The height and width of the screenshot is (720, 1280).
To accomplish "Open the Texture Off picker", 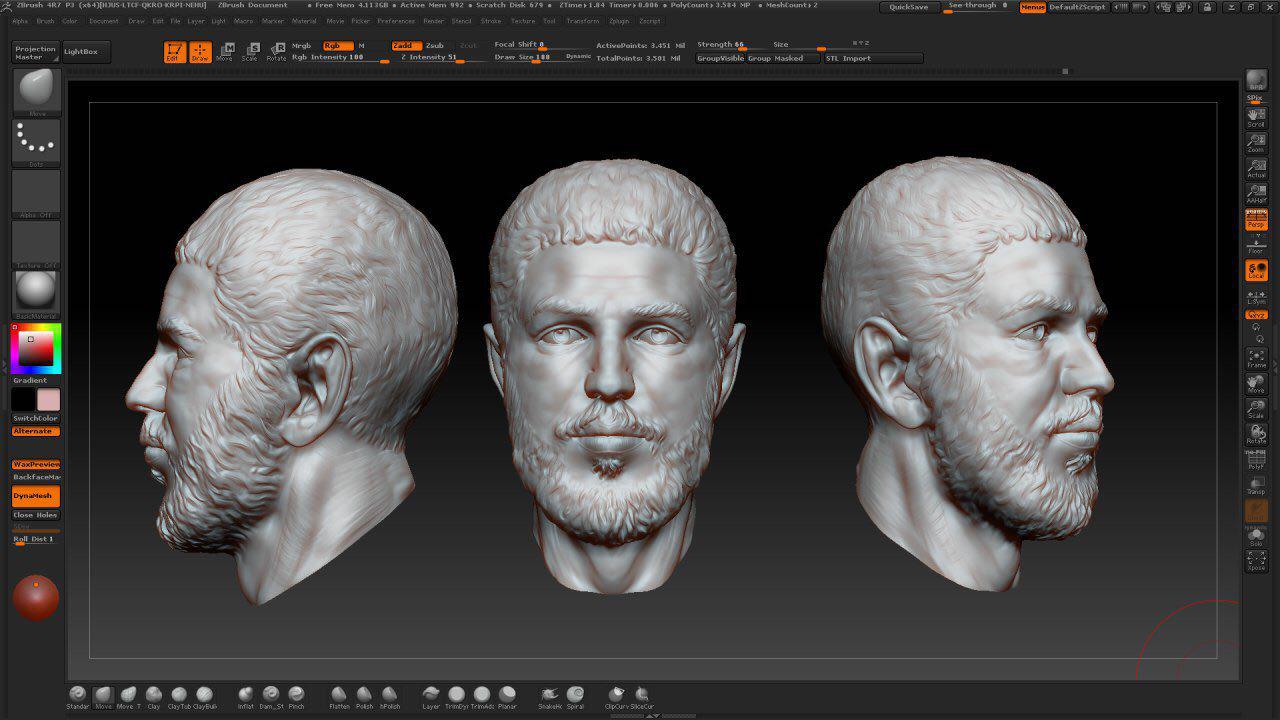I will pos(36,245).
